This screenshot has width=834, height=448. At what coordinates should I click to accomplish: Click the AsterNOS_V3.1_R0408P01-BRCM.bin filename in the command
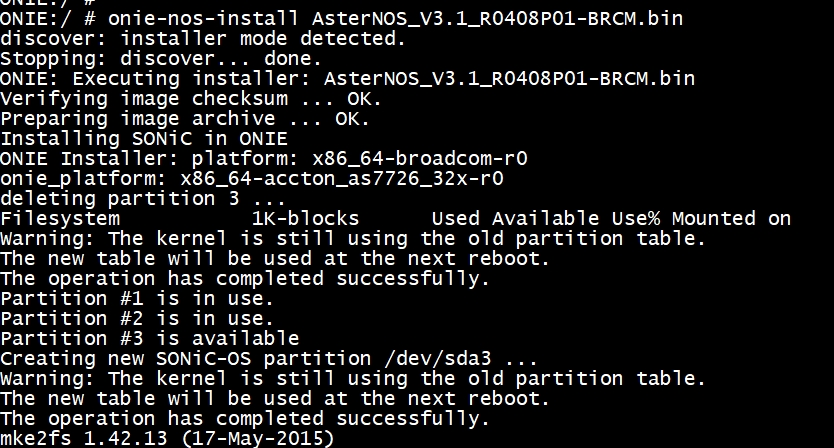pyautogui.click(x=497, y=19)
